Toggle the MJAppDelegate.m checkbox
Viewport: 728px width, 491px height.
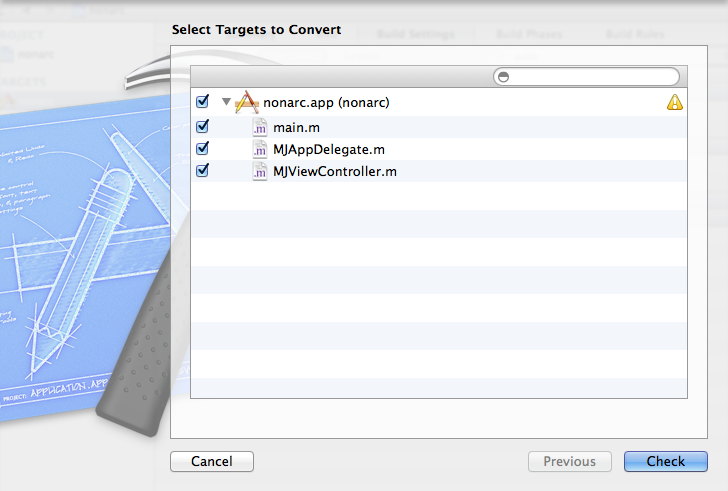[x=203, y=149]
